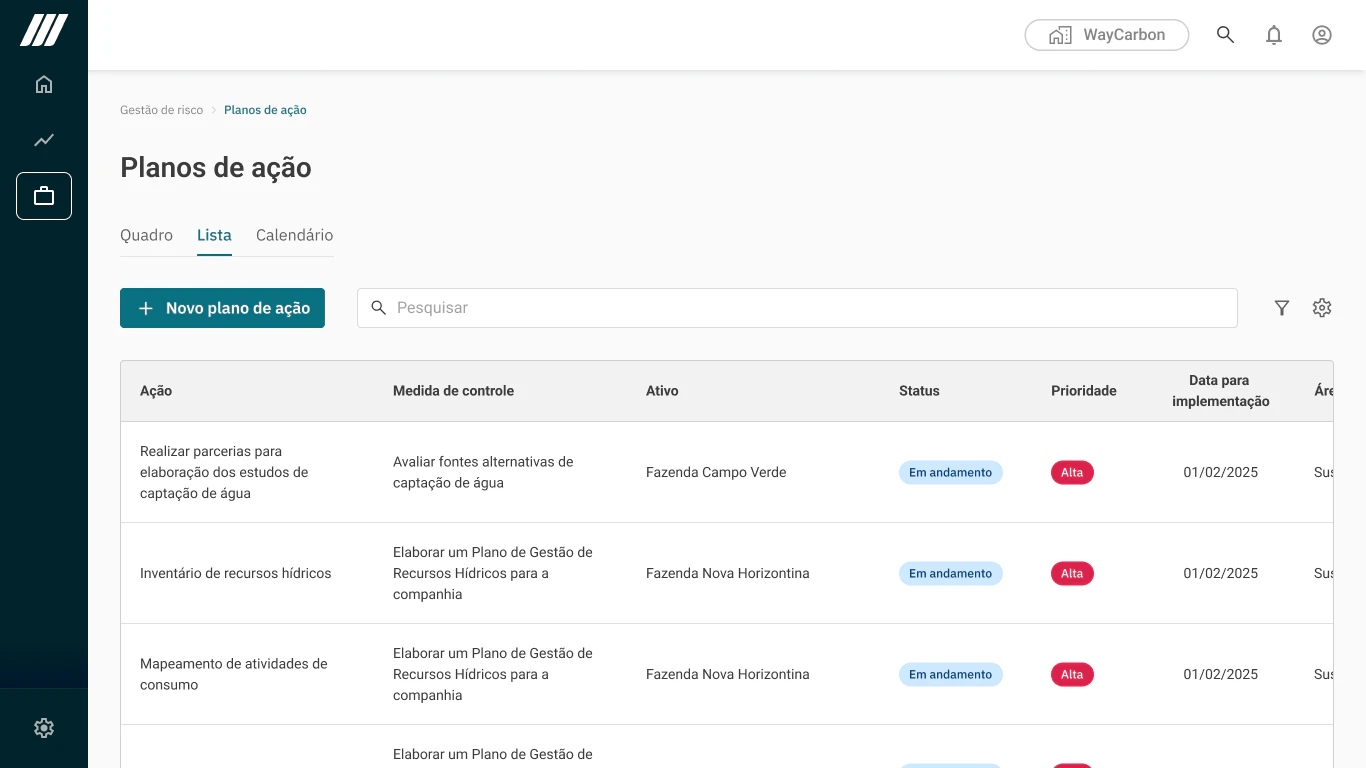Open notifications via the bell icon
1366x768 pixels.
coord(1274,34)
